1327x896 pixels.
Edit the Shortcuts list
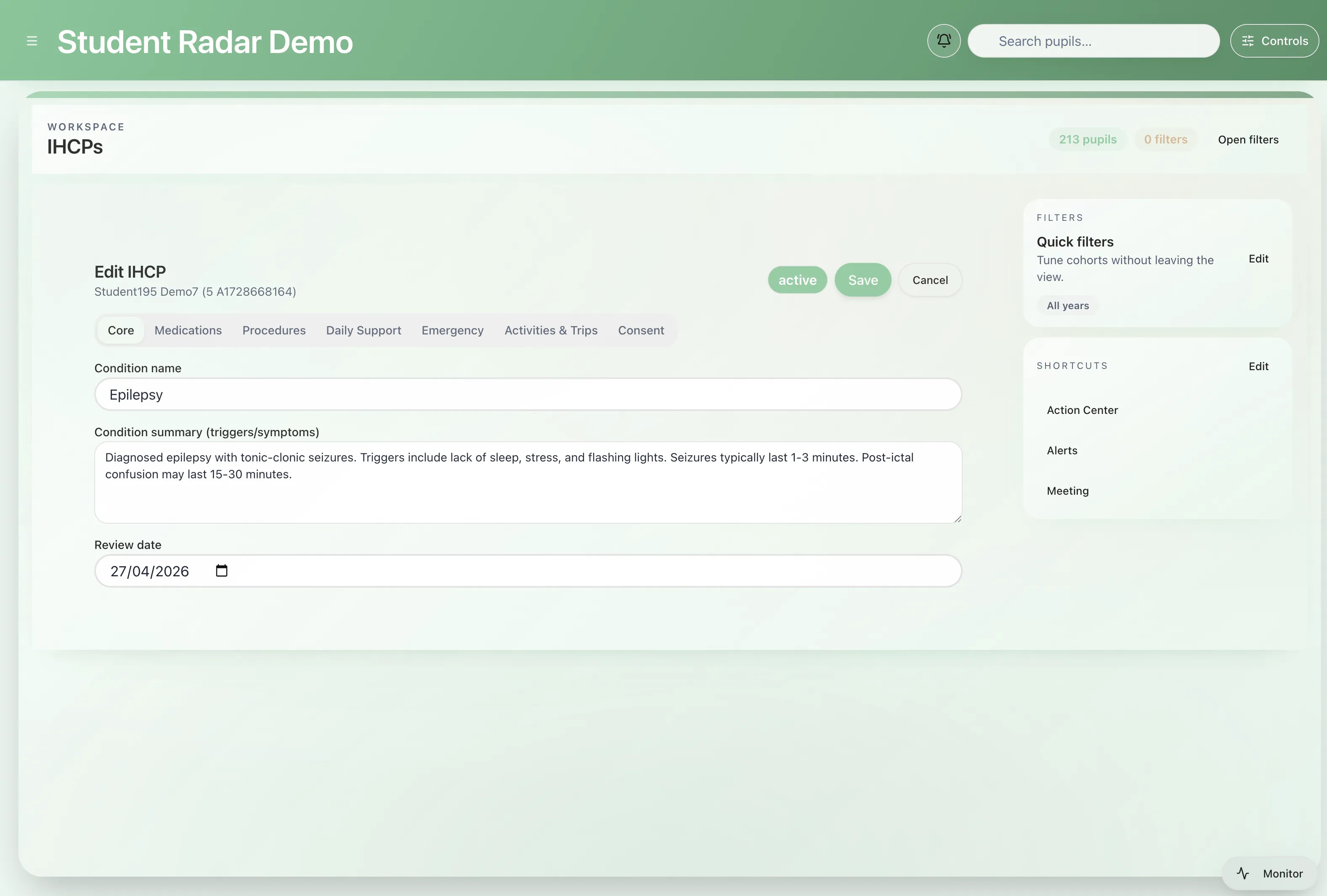coord(1258,366)
